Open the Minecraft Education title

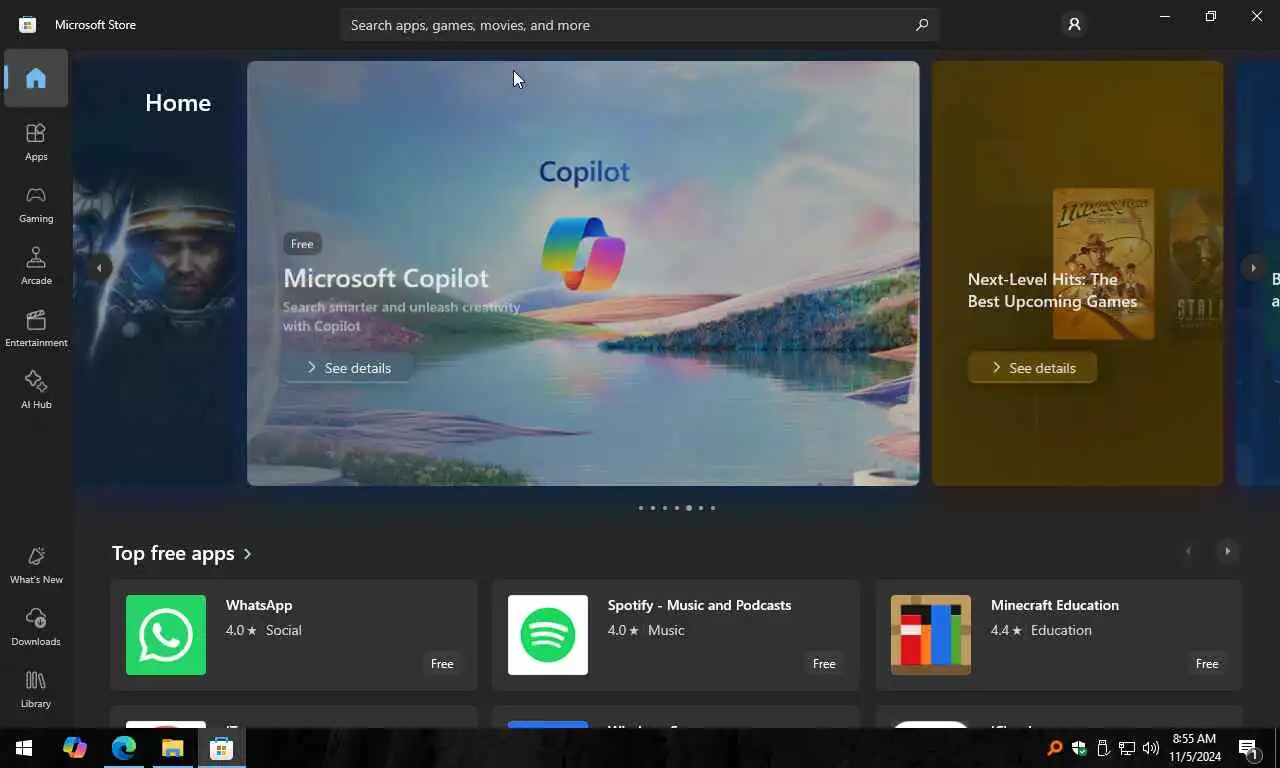coord(1055,605)
